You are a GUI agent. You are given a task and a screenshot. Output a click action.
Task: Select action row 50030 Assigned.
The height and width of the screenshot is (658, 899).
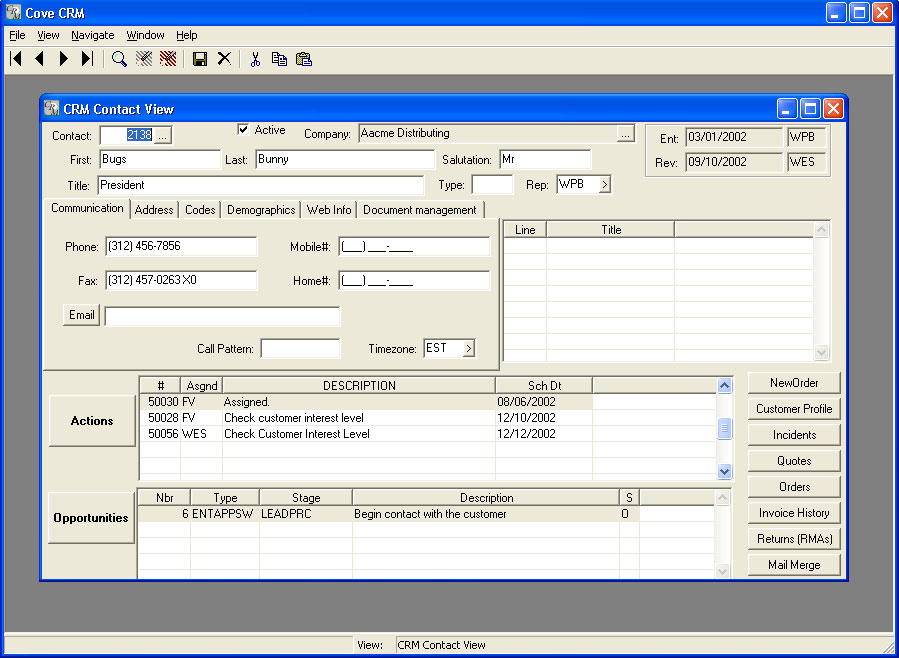coord(428,402)
